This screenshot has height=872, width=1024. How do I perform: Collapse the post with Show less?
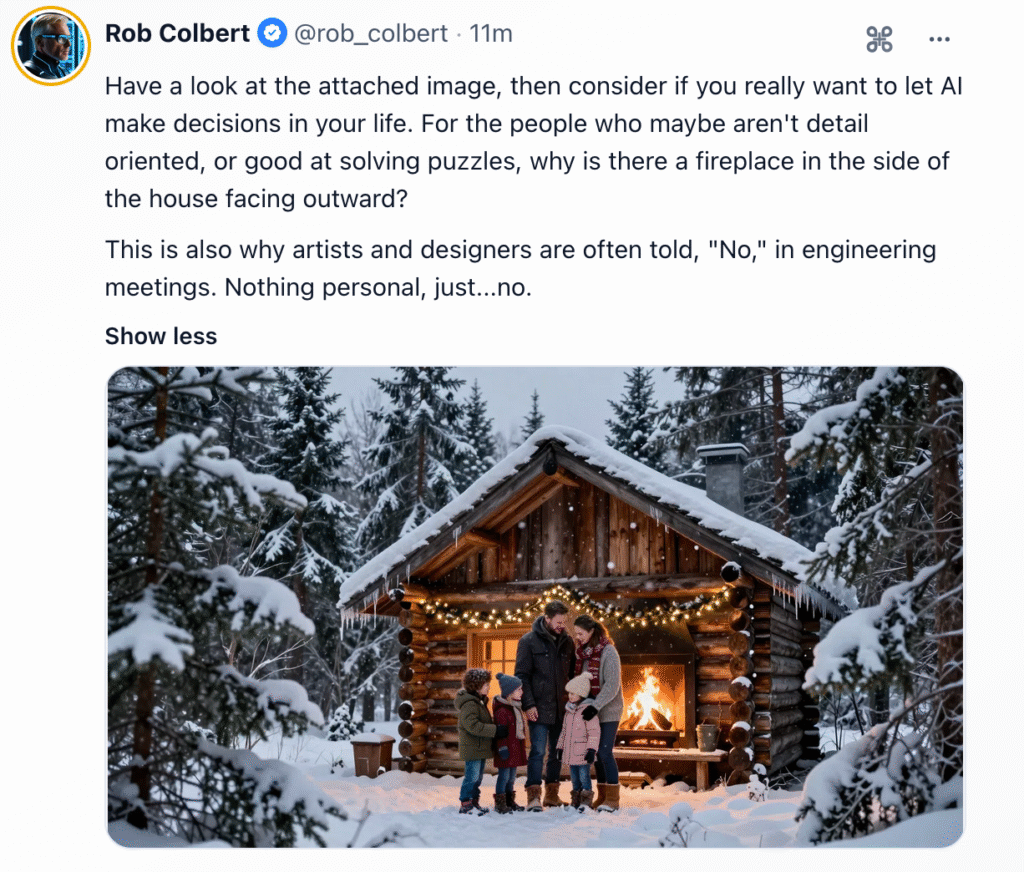(161, 336)
